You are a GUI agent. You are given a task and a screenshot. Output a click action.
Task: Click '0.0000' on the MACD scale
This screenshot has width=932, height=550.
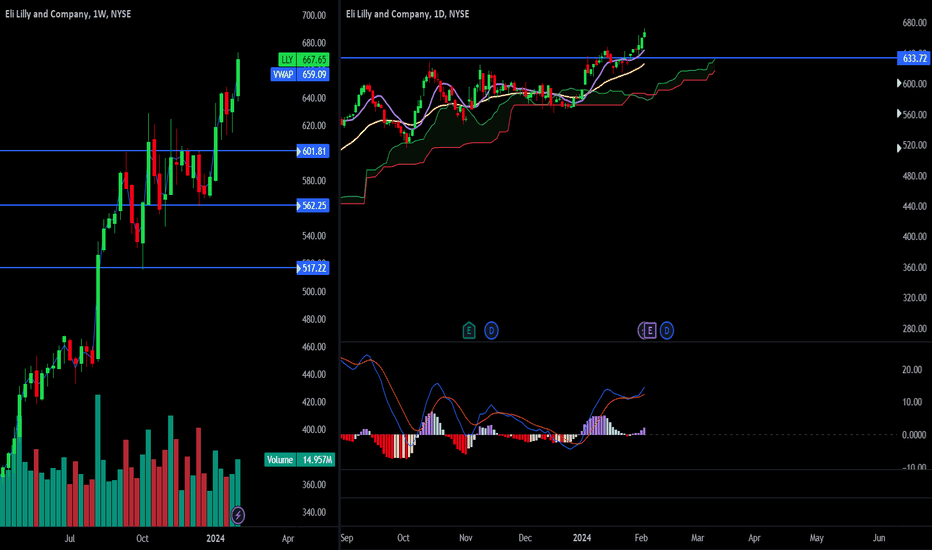point(914,435)
